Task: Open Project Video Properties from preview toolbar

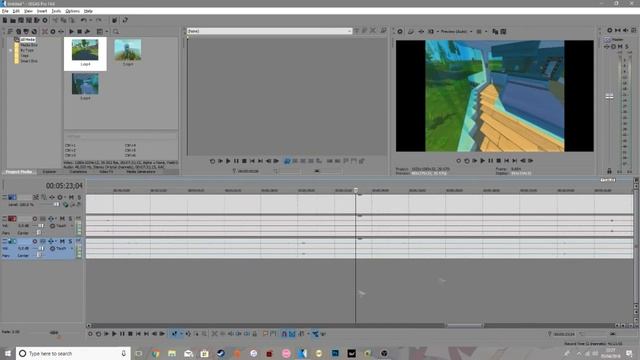Action: [400, 31]
